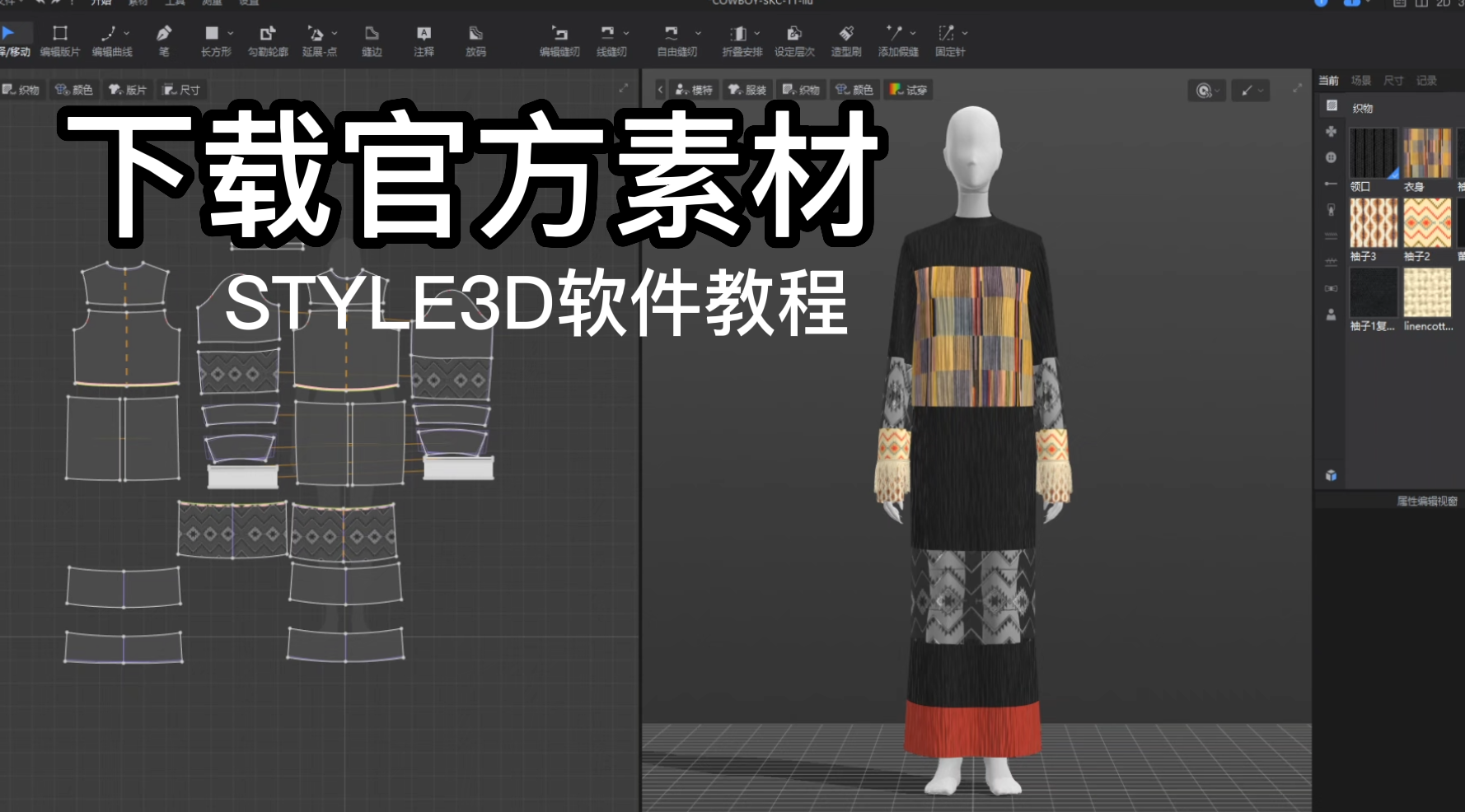
Task: Toggle 尺寸 display in 2D window
Action: [x=181, y=90]
